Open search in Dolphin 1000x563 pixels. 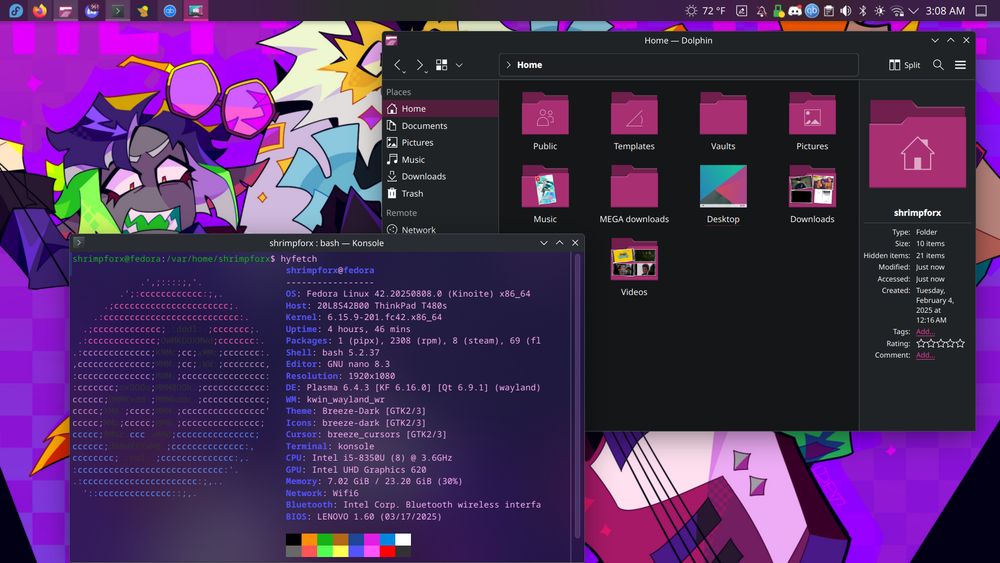point(938,65)
